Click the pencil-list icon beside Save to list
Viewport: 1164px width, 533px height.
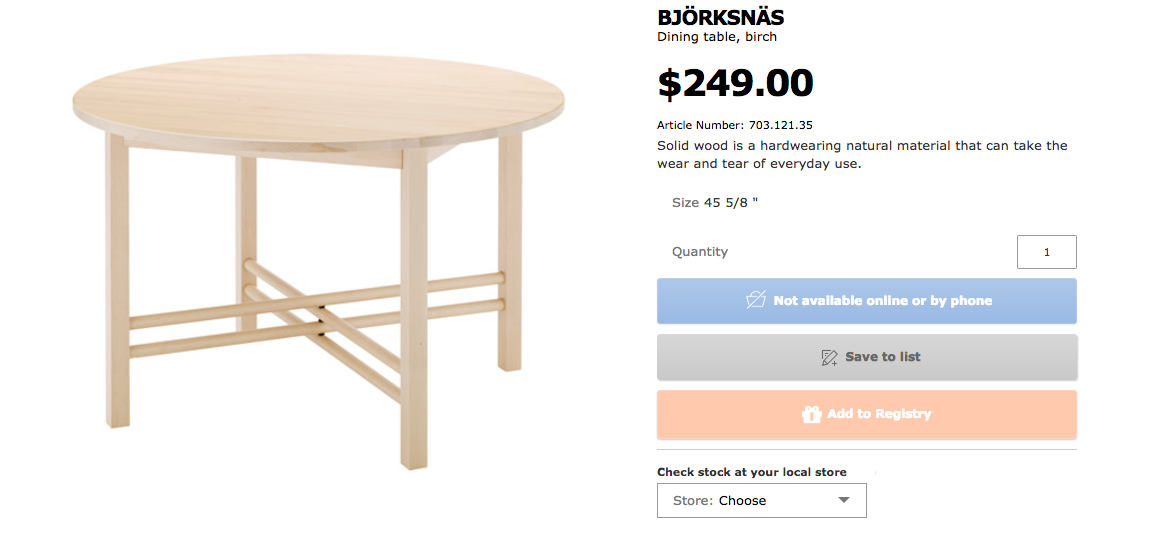tap(829, 357)
